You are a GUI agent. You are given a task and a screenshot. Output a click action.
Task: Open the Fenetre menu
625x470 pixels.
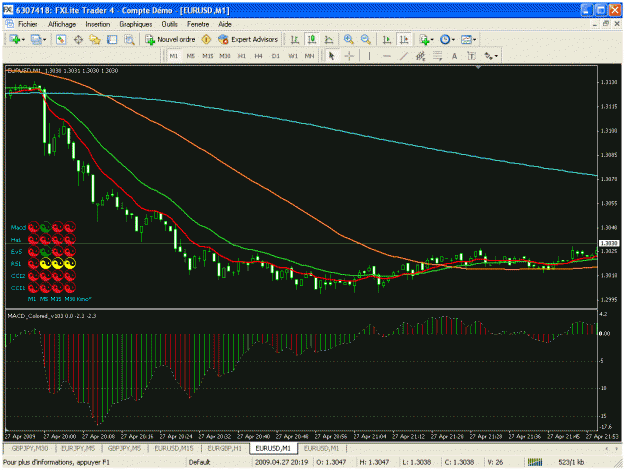click(198, 24)
